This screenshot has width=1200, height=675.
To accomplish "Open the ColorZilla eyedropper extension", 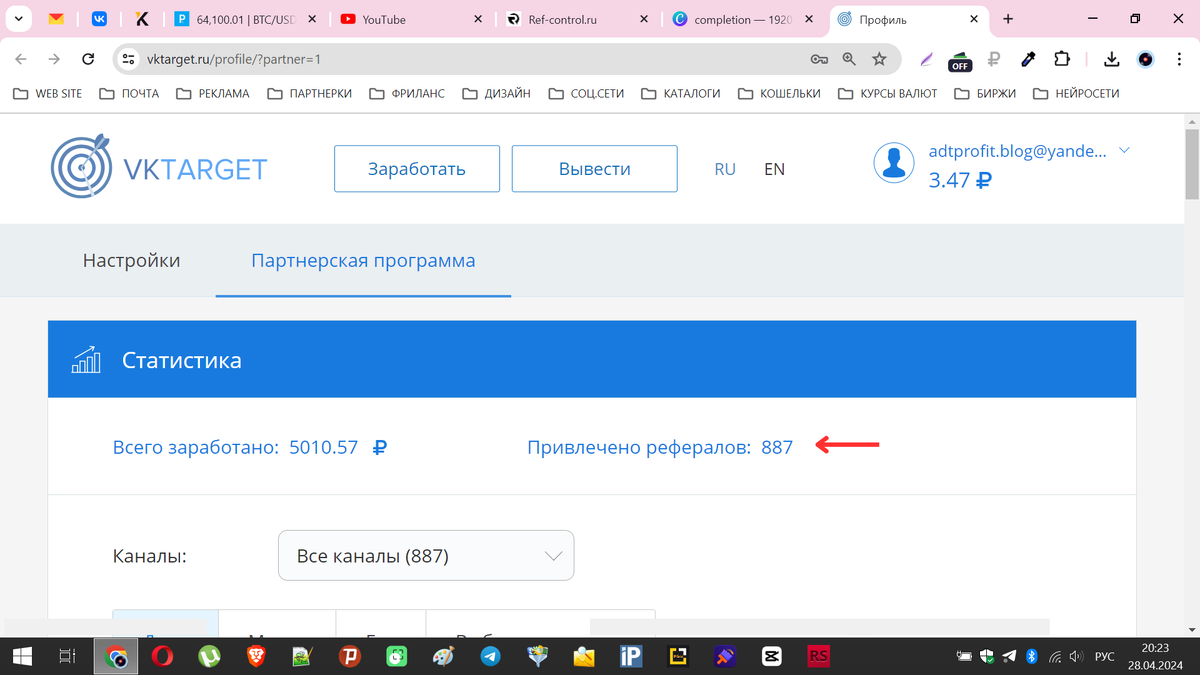I will 1027,59.
